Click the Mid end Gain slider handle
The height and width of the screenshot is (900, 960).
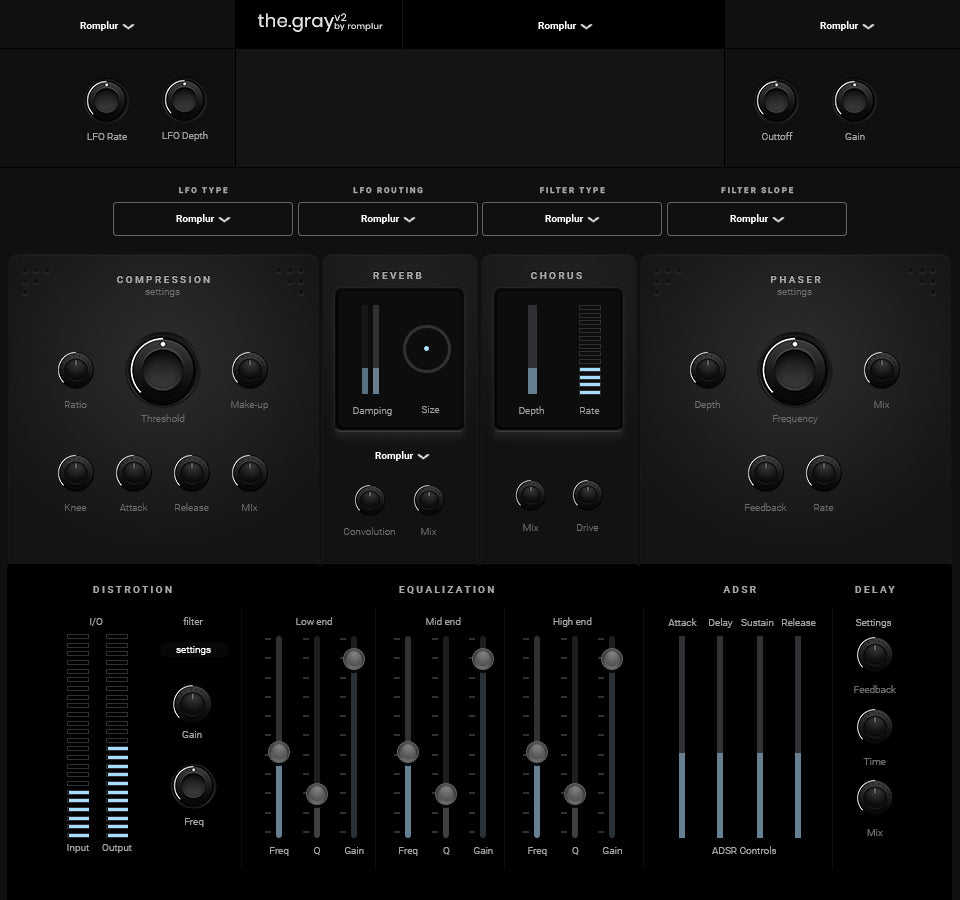click(x=483, y=659)
